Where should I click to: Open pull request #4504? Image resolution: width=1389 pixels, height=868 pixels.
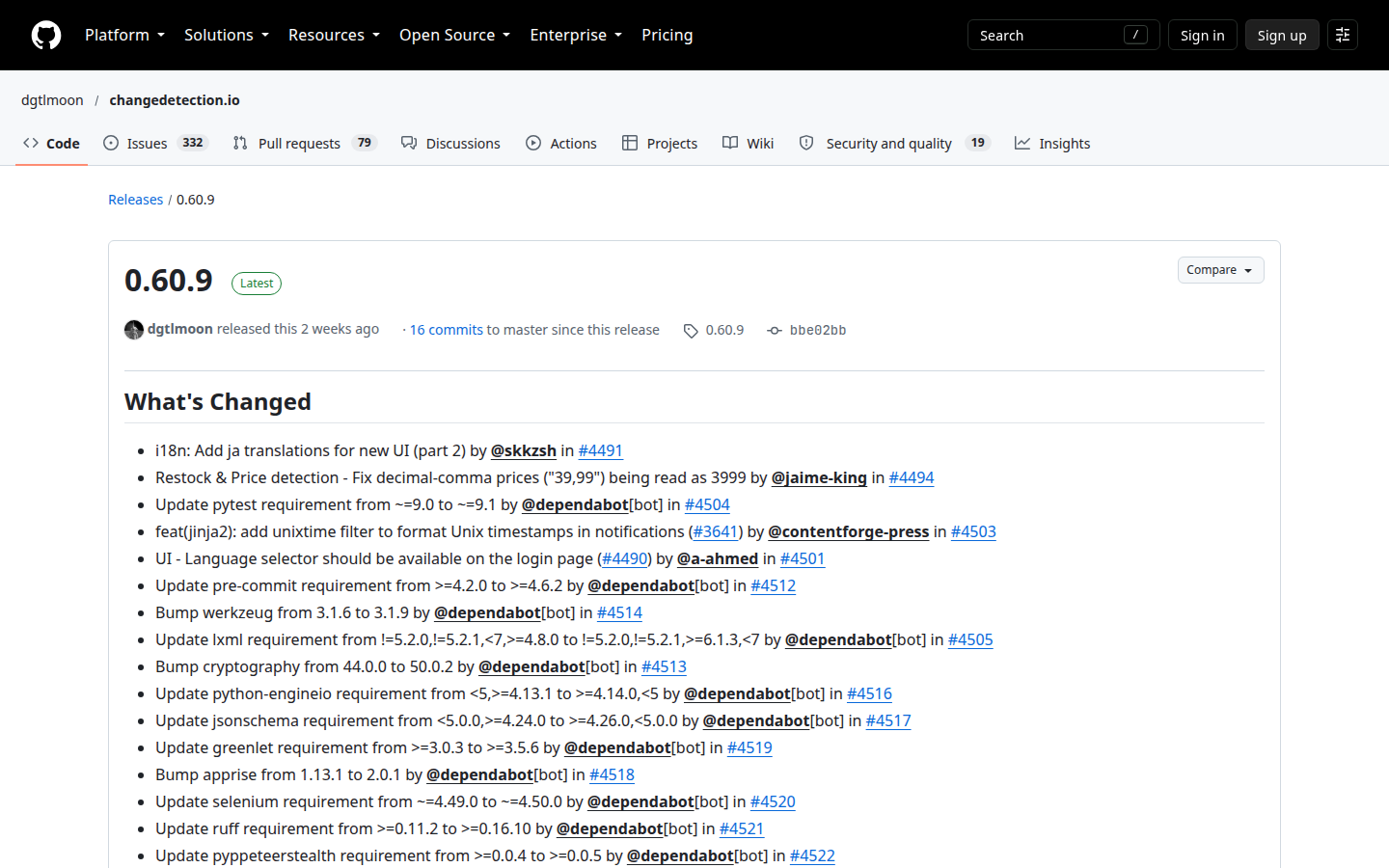(707, 504)
